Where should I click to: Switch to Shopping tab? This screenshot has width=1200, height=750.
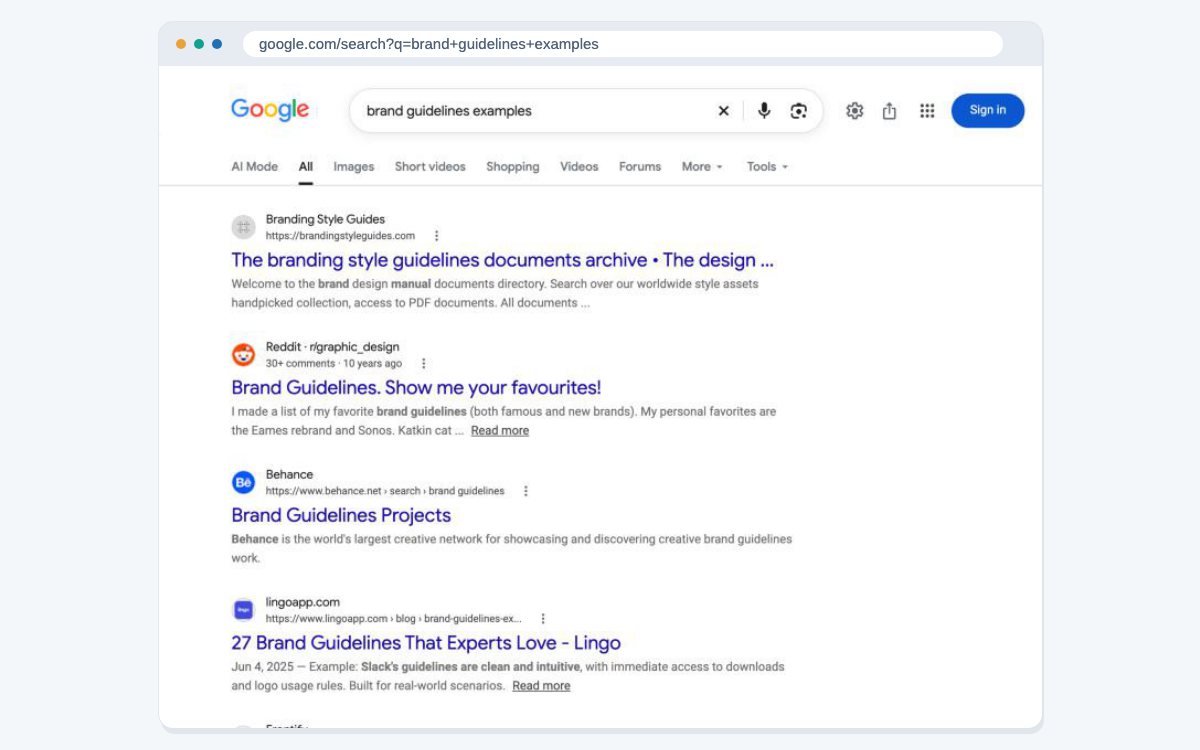tap(513, 167)
